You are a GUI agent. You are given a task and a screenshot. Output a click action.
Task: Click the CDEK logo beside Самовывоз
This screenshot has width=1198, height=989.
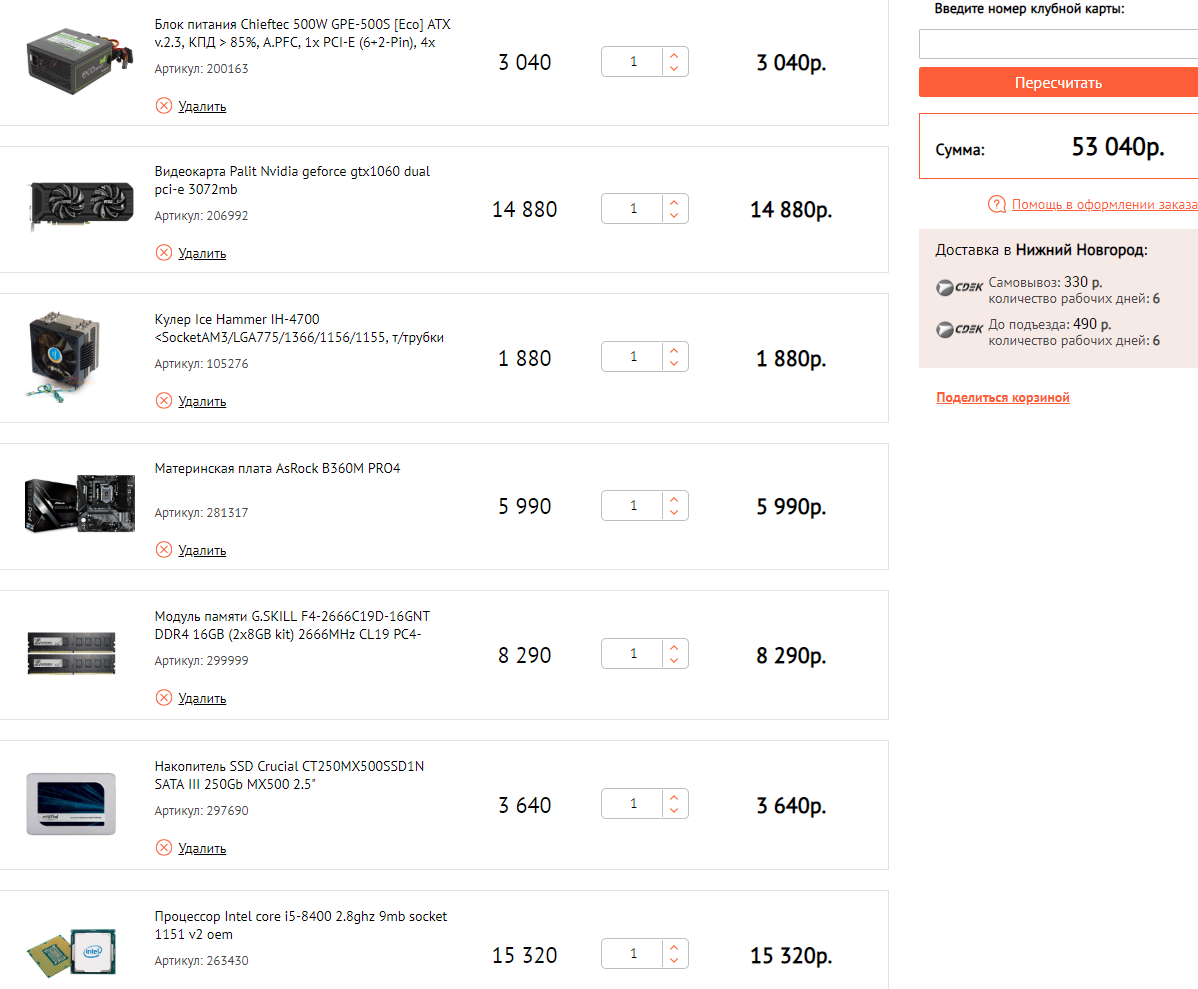pos(959,288)
